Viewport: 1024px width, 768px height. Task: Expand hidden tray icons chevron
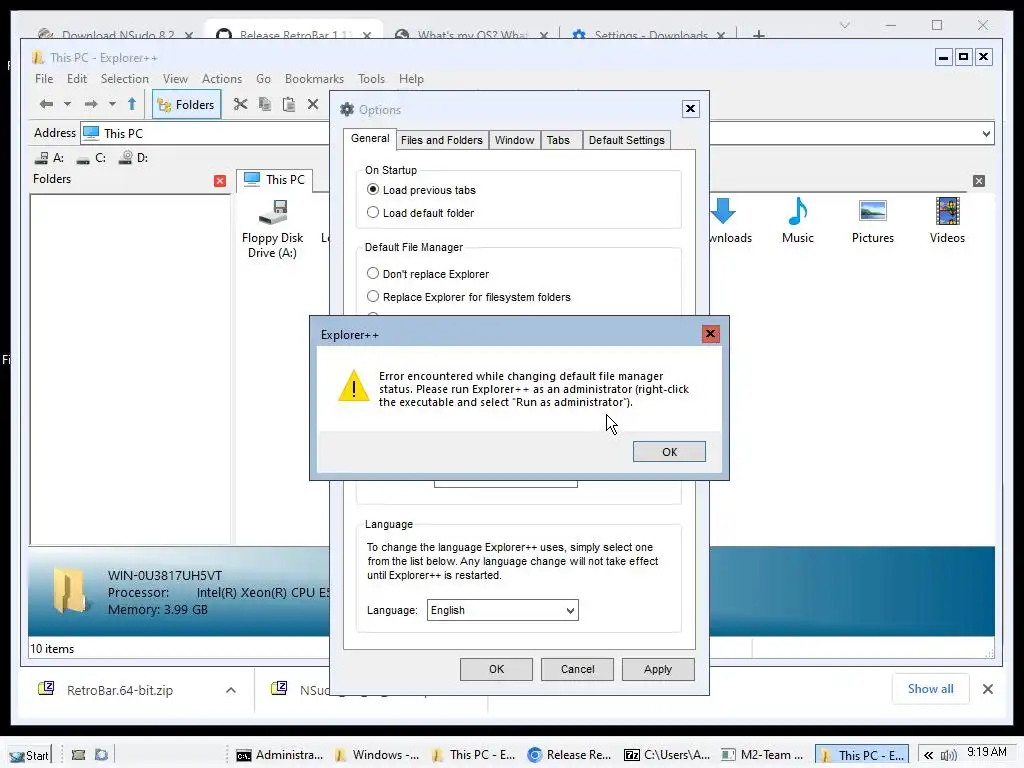[928, 755]
